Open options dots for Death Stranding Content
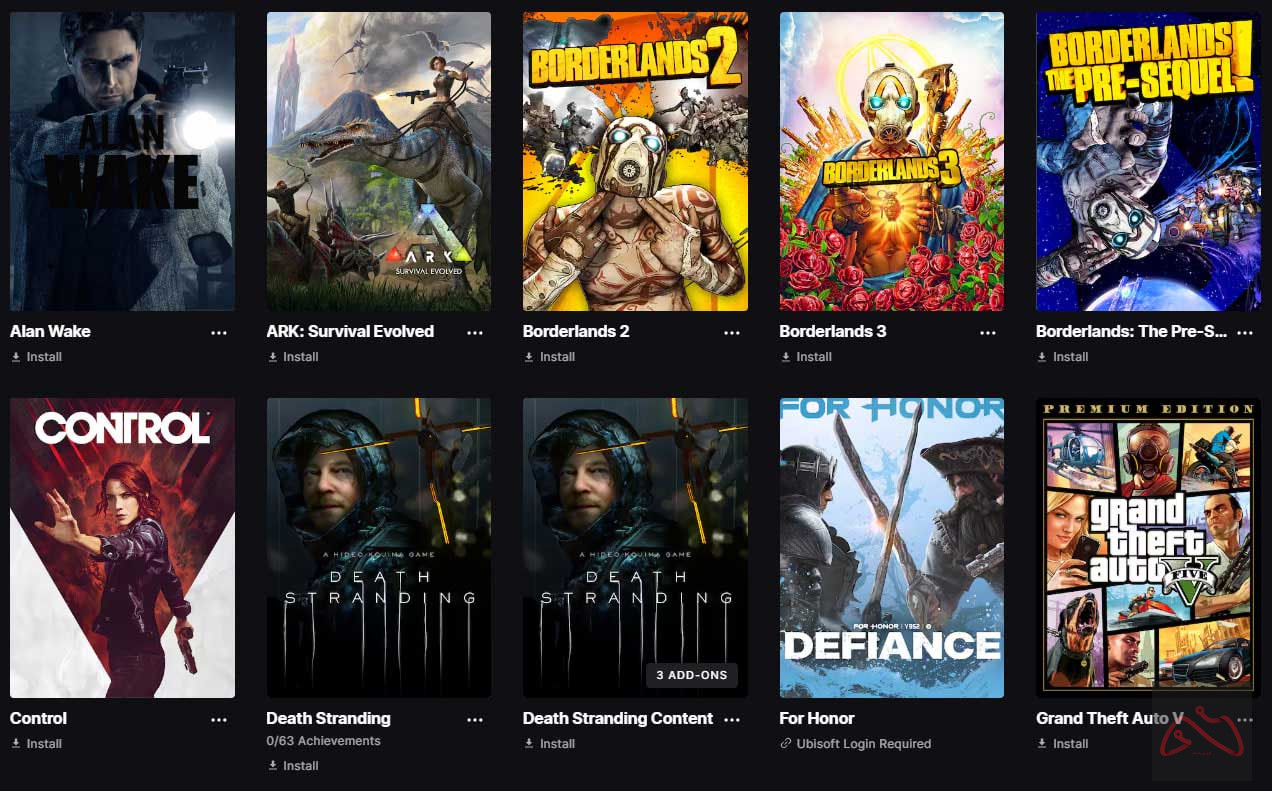The image size is (1272, 791). 732,719
